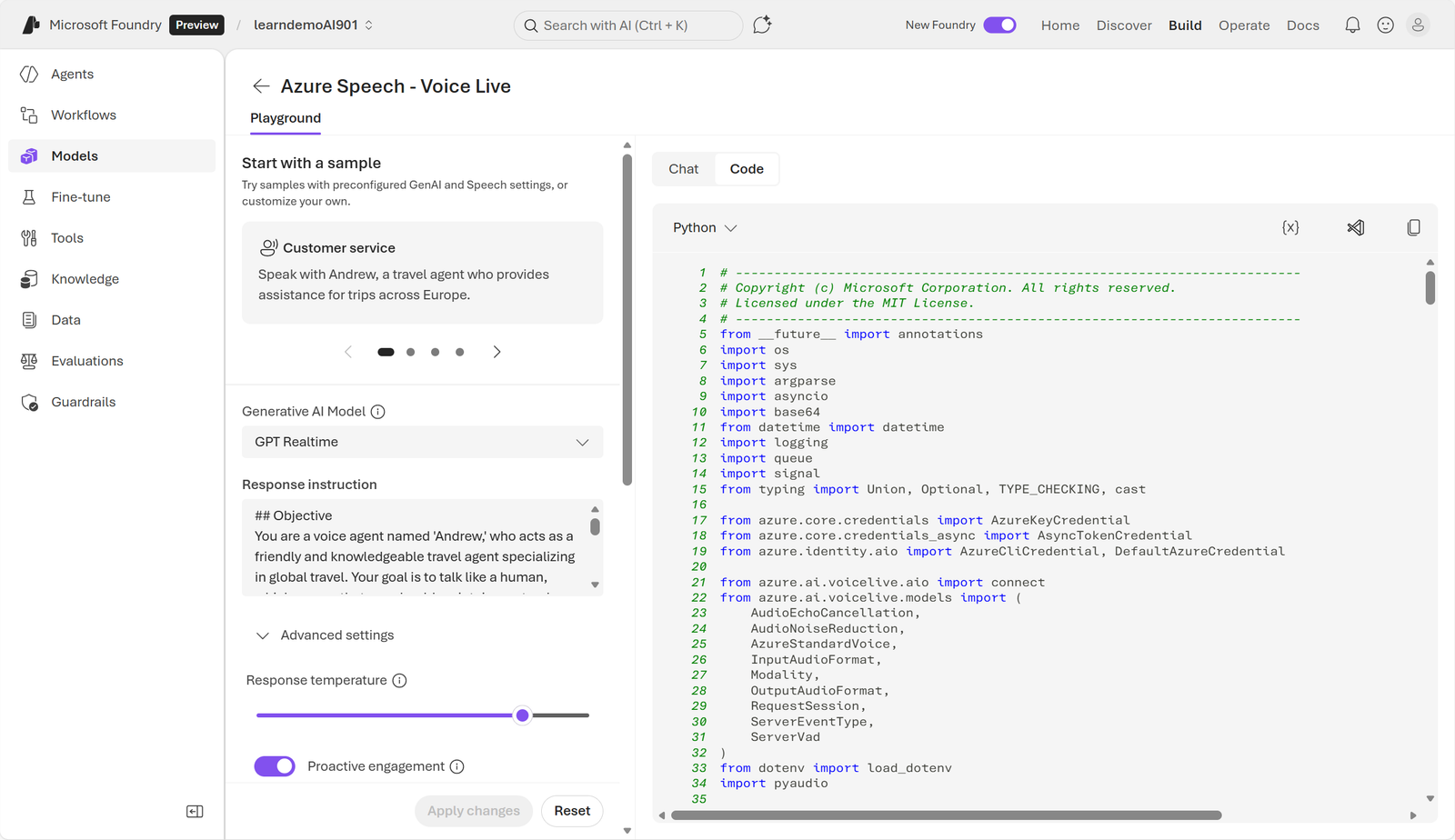The height and width of the screenshot is (840, 1455).
Task: Click 'import pyaudio' on code line 34
Action: pyautogui.click(x=774, y=784)
